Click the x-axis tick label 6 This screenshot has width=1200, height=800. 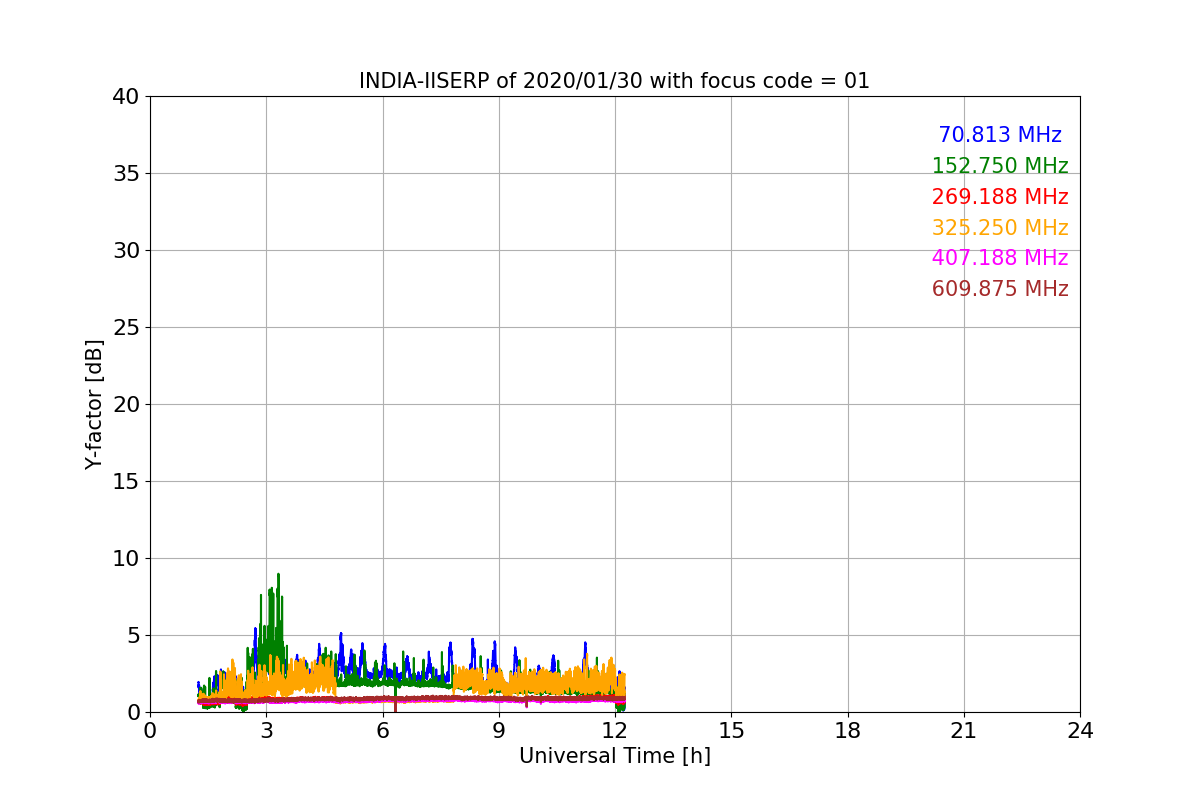[383, 731]
